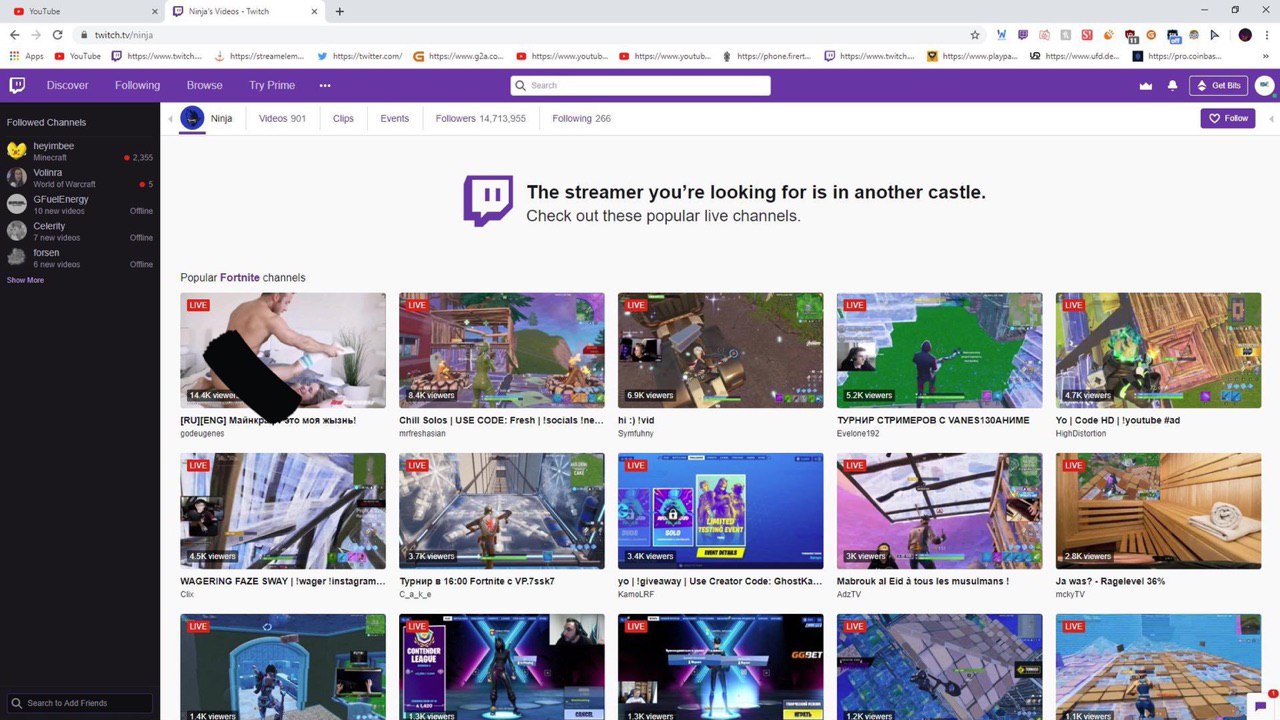Screen dimensions: 1280x720
Task: Expand followed channels with Show More
Action: (x=25, y=280)
